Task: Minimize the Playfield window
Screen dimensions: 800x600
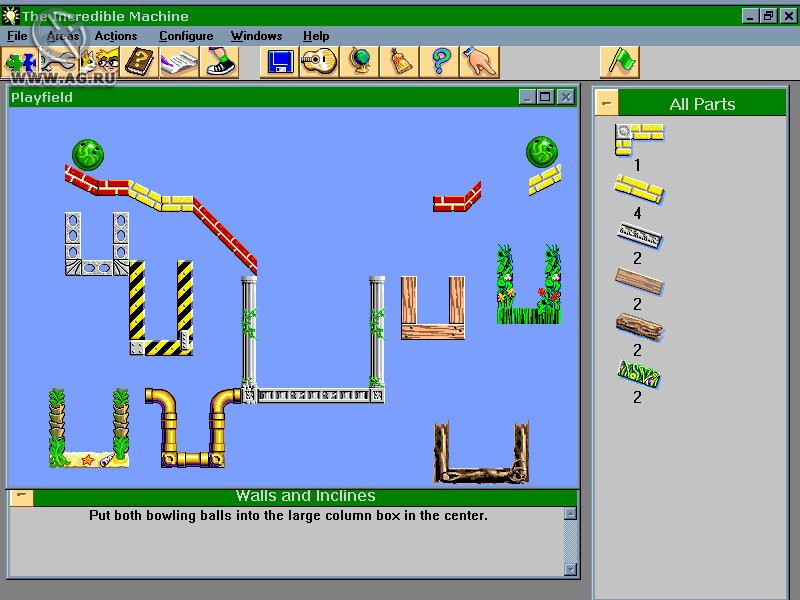Action: [527, 97]
